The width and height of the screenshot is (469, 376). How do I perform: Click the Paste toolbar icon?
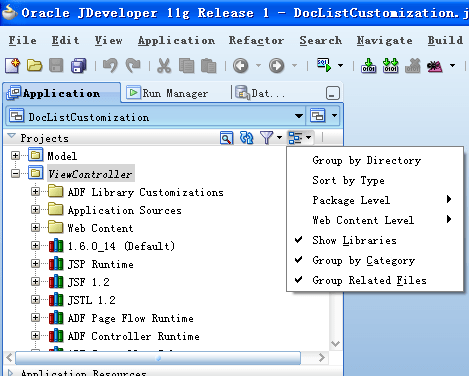pos(209,65)
